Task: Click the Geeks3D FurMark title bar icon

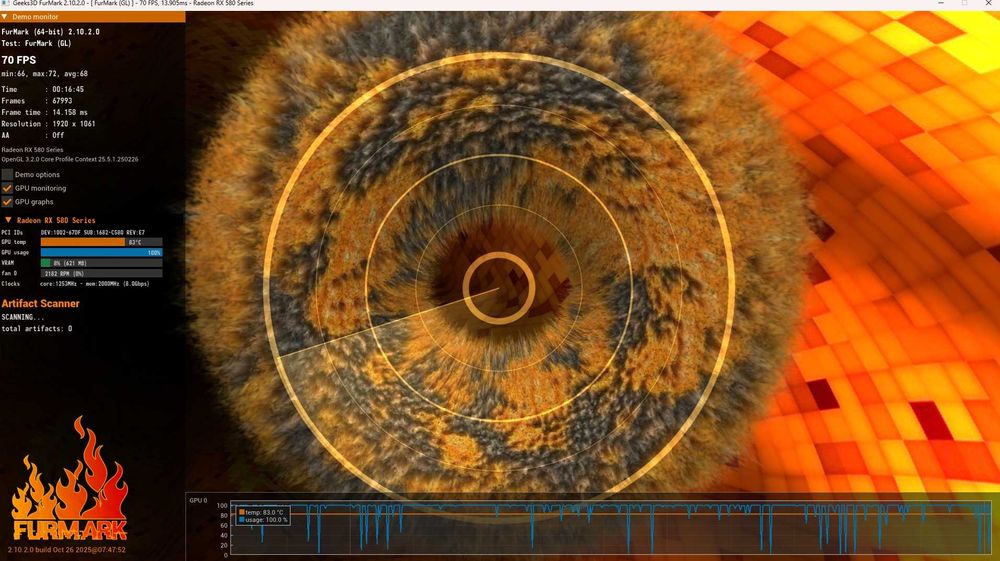Action: pyautogui.click(x=5, y=3)
